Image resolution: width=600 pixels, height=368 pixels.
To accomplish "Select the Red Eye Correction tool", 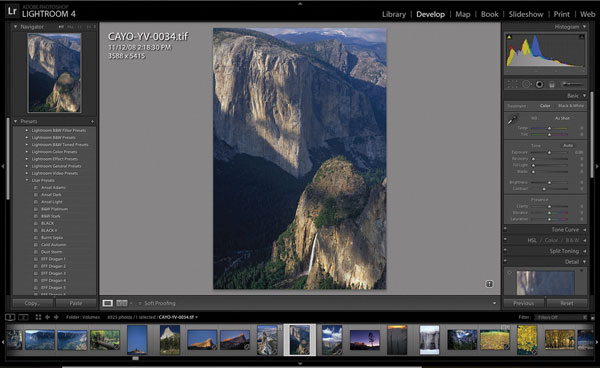I will (x=539, y=84).
